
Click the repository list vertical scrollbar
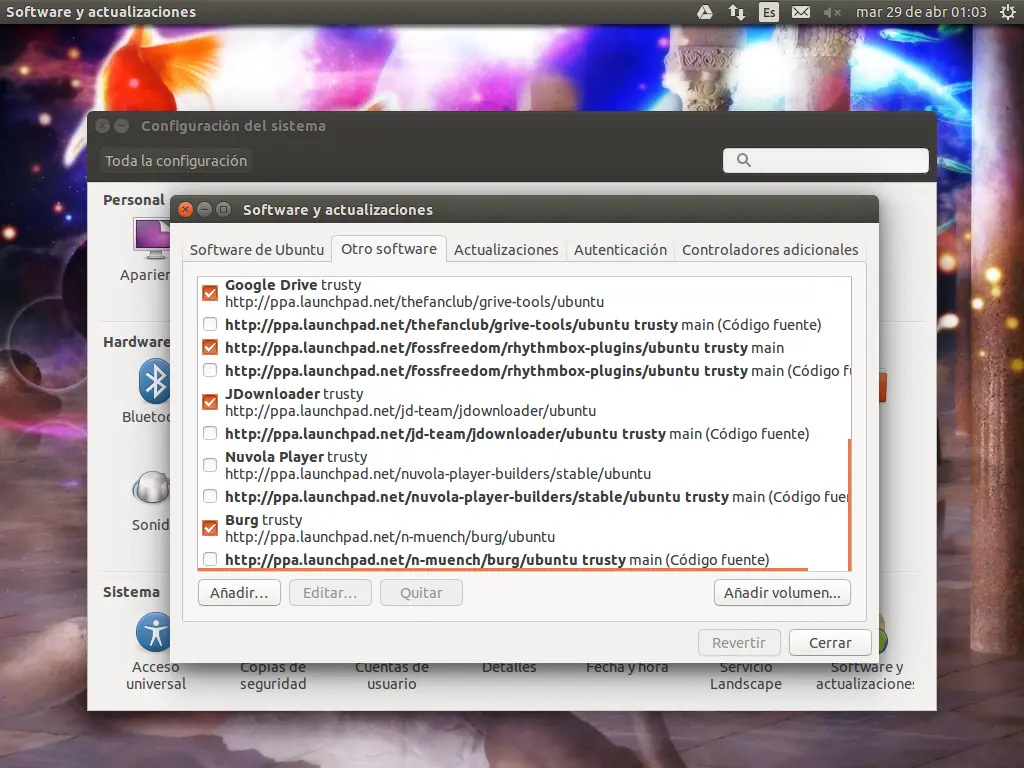click(849, 504)
